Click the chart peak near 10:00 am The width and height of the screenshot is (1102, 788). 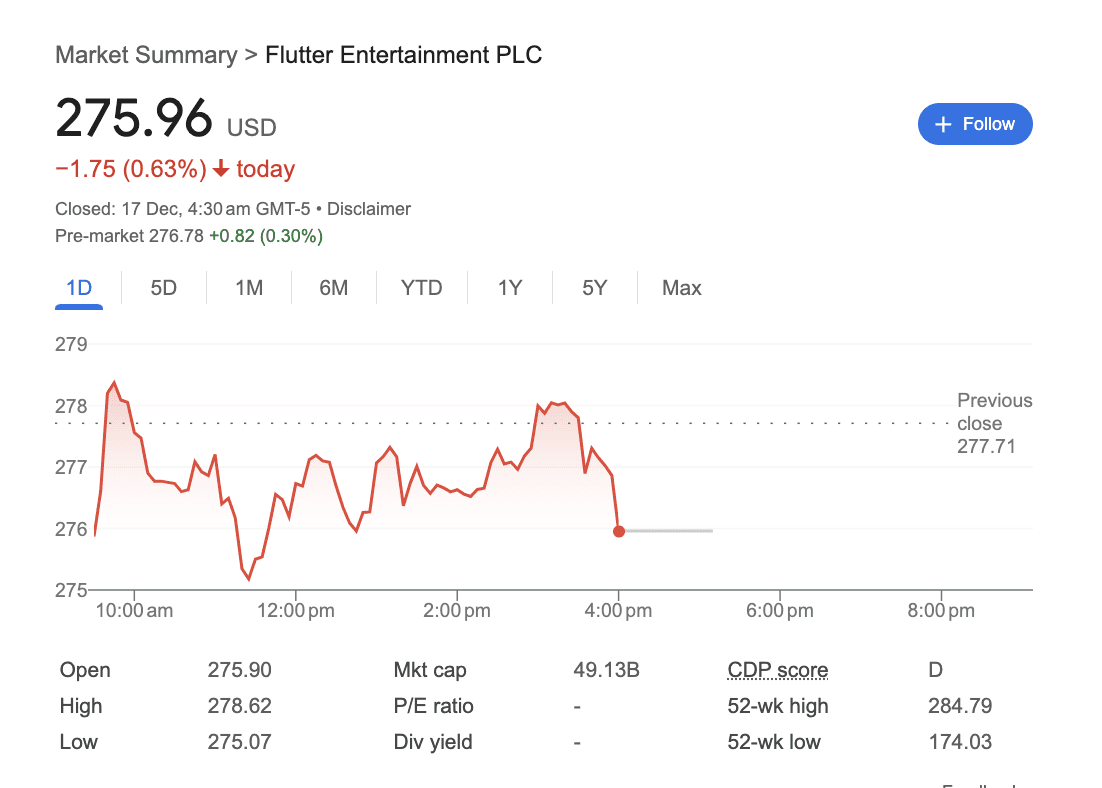coord(115,383)
